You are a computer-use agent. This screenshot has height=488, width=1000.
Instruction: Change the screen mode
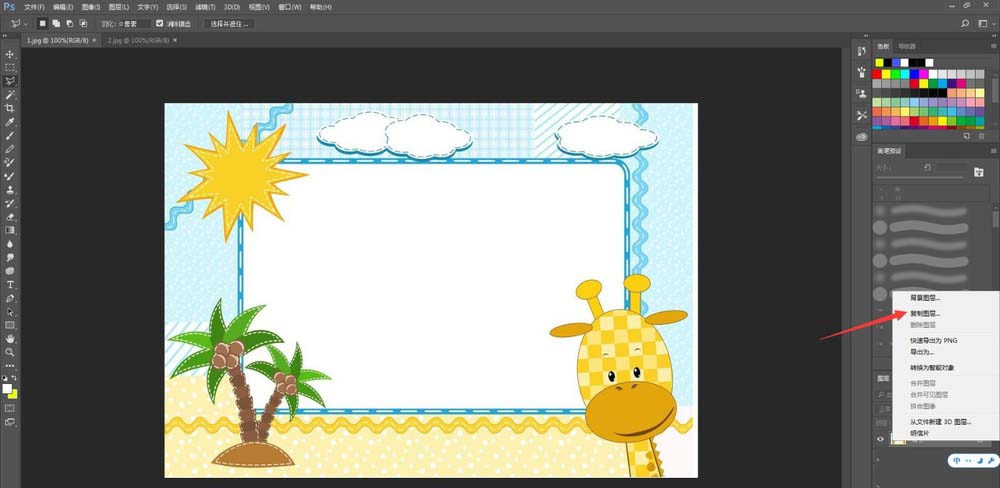[10, 422]
